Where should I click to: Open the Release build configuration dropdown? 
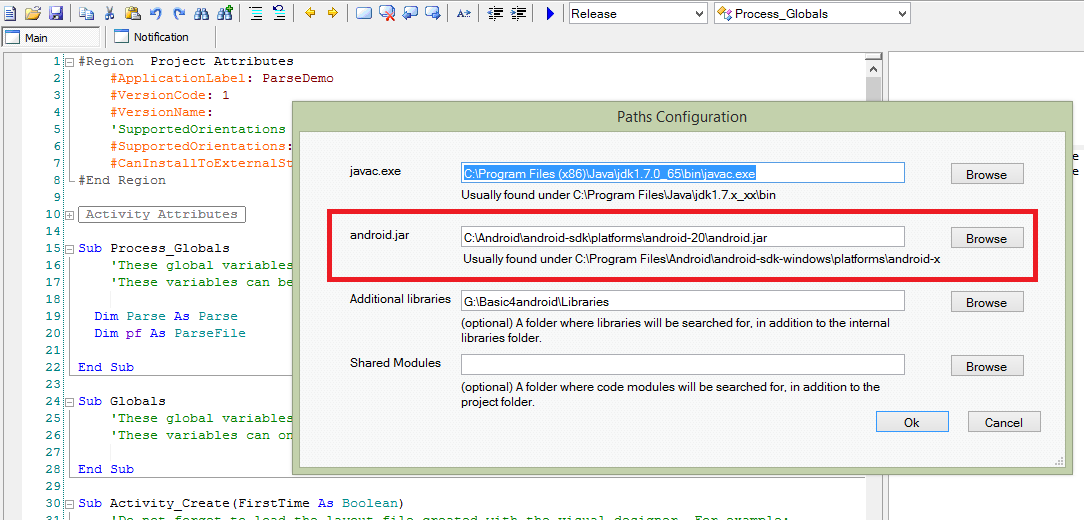click(x=638, y=13)
